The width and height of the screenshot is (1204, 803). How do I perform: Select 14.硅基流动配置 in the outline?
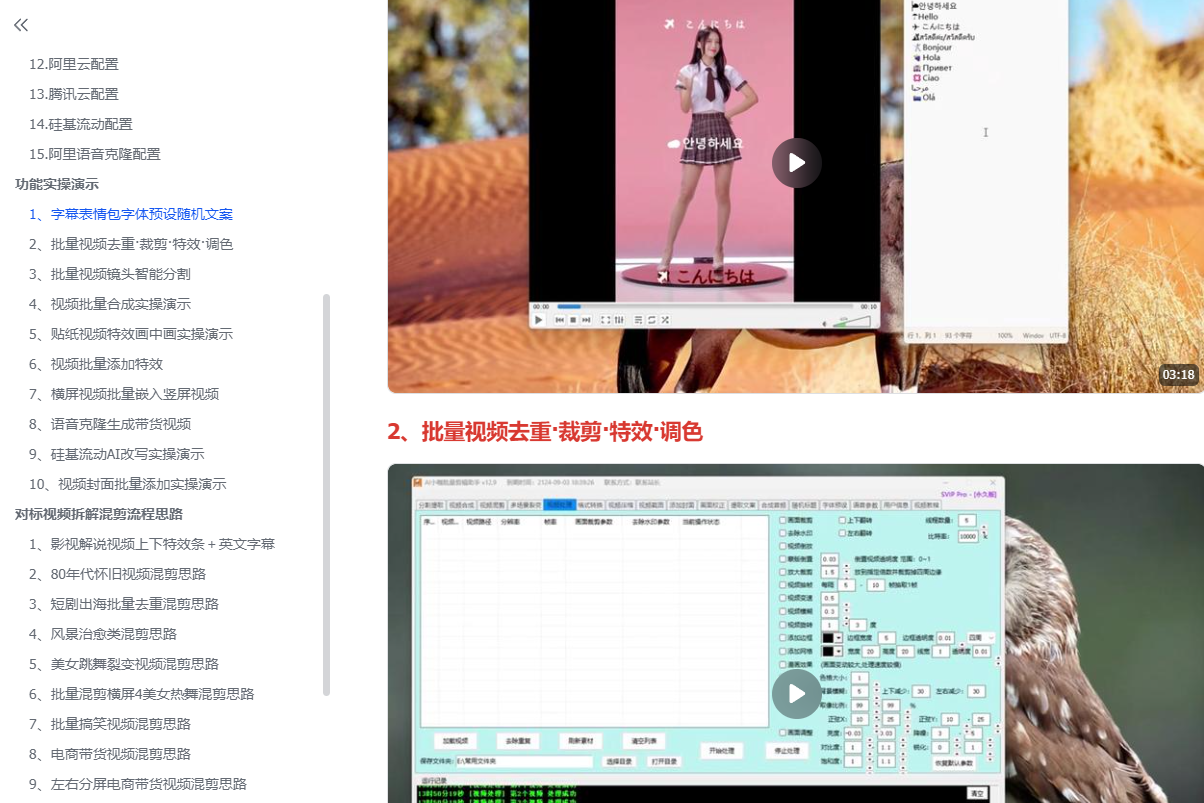(x=81, y=124)
